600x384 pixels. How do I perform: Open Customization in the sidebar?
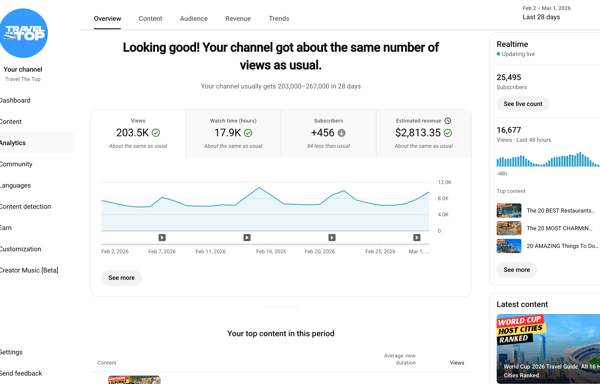point(20,249)
